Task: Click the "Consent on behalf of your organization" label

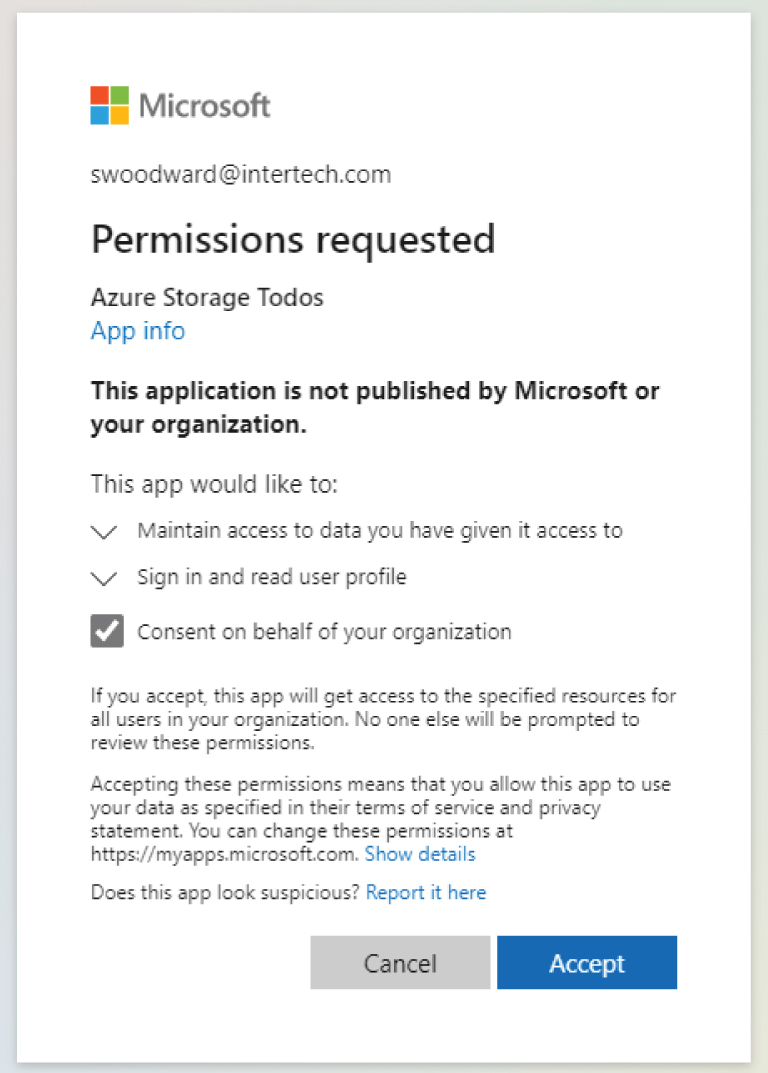Action: pos(324,631)
